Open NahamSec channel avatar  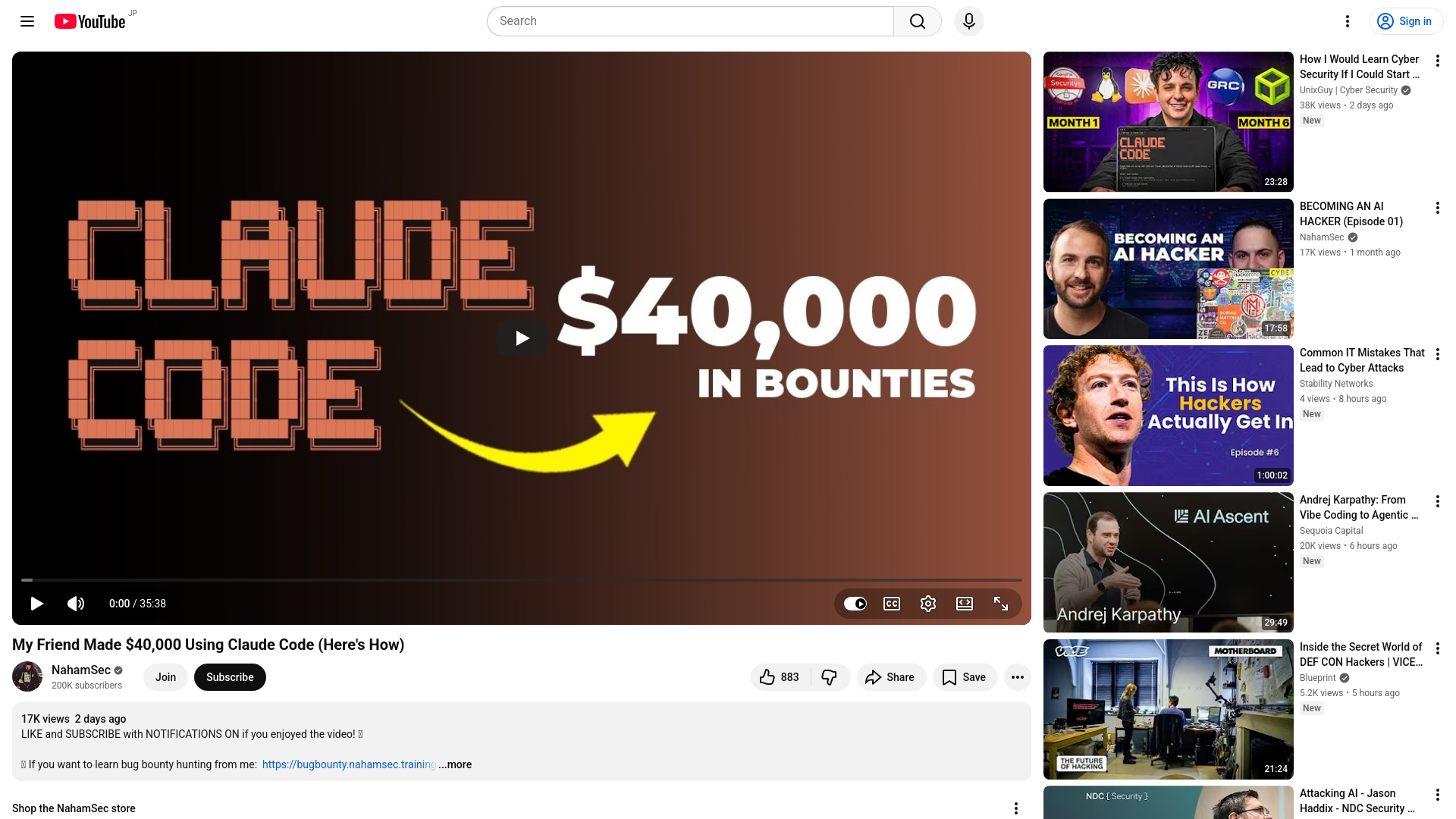(27, 676)
